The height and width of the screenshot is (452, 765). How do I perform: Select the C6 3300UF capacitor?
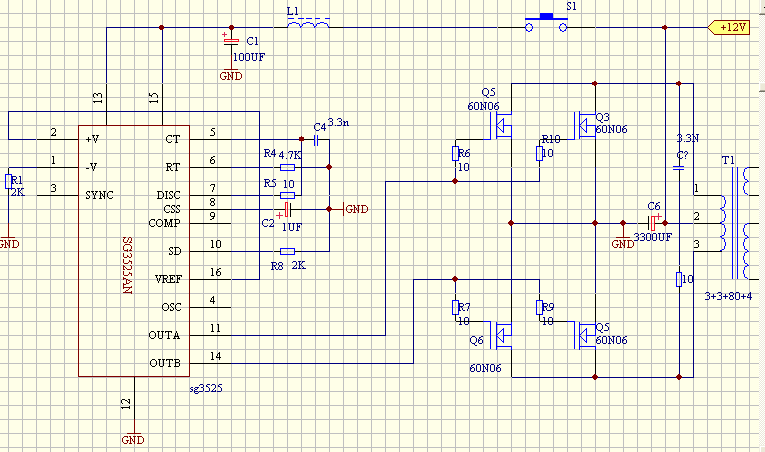click(x=653, y=220)
